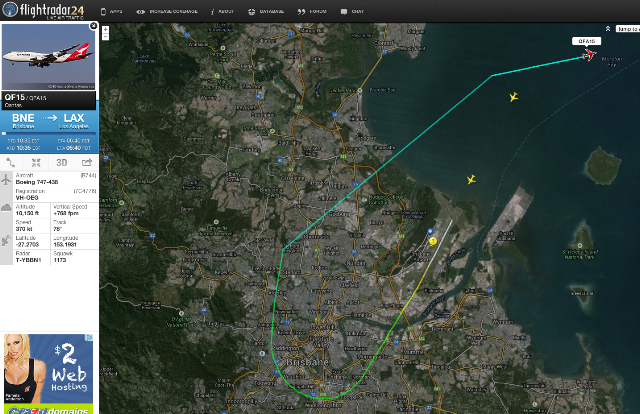Select the radar dish icon in sidebar

(6, 240)
